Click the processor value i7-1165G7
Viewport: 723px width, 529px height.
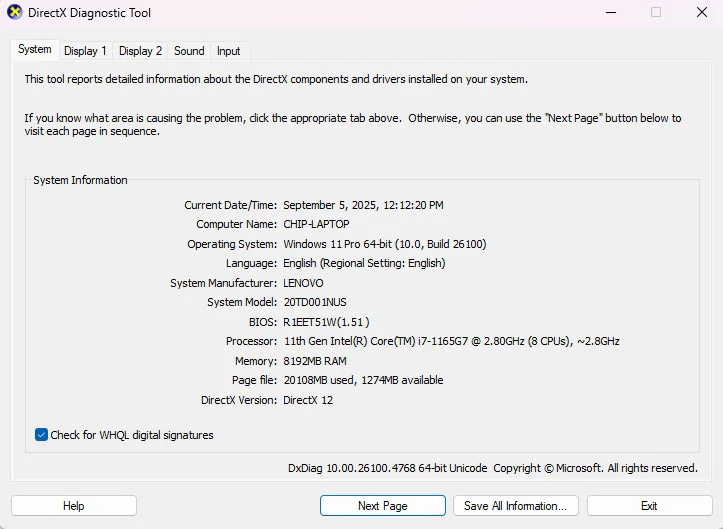(x=451, y=341)
